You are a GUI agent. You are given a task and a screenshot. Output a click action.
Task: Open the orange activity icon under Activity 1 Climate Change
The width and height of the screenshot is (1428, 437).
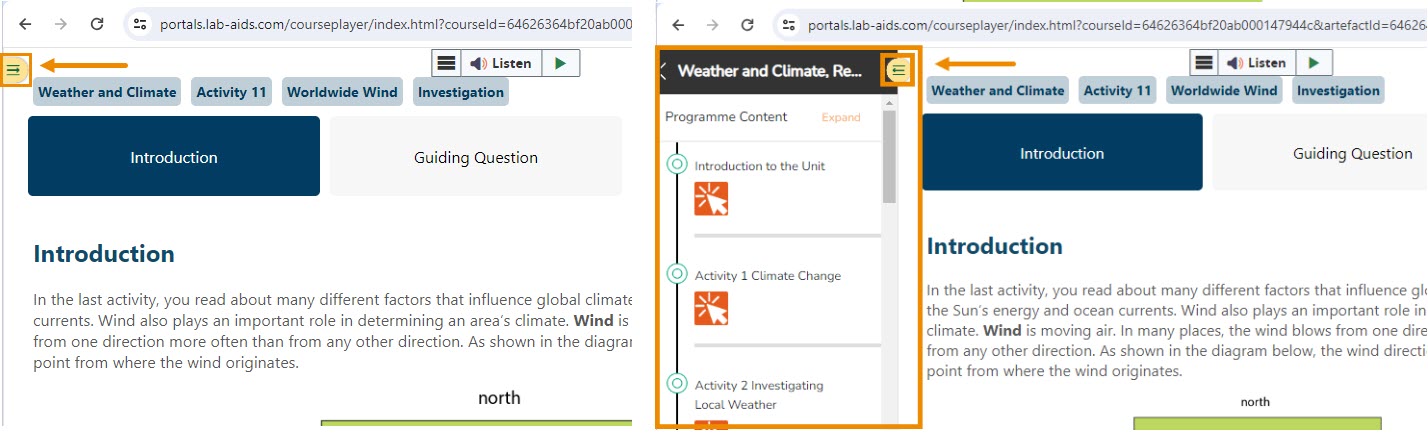(x=711, y=308)
